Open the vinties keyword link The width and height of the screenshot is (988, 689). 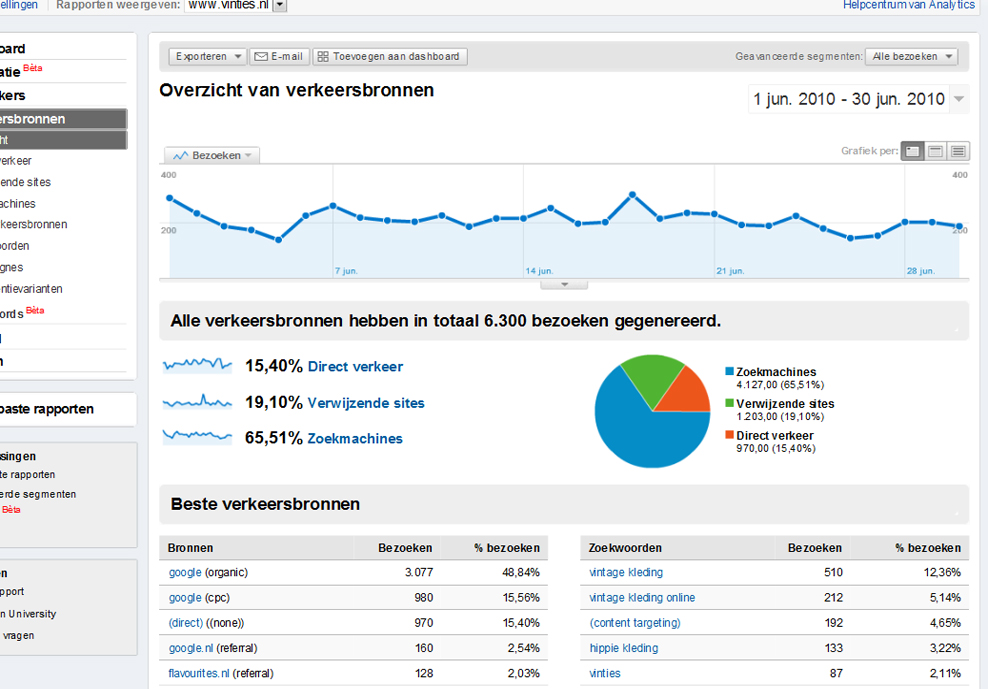[x=605, y=673]
